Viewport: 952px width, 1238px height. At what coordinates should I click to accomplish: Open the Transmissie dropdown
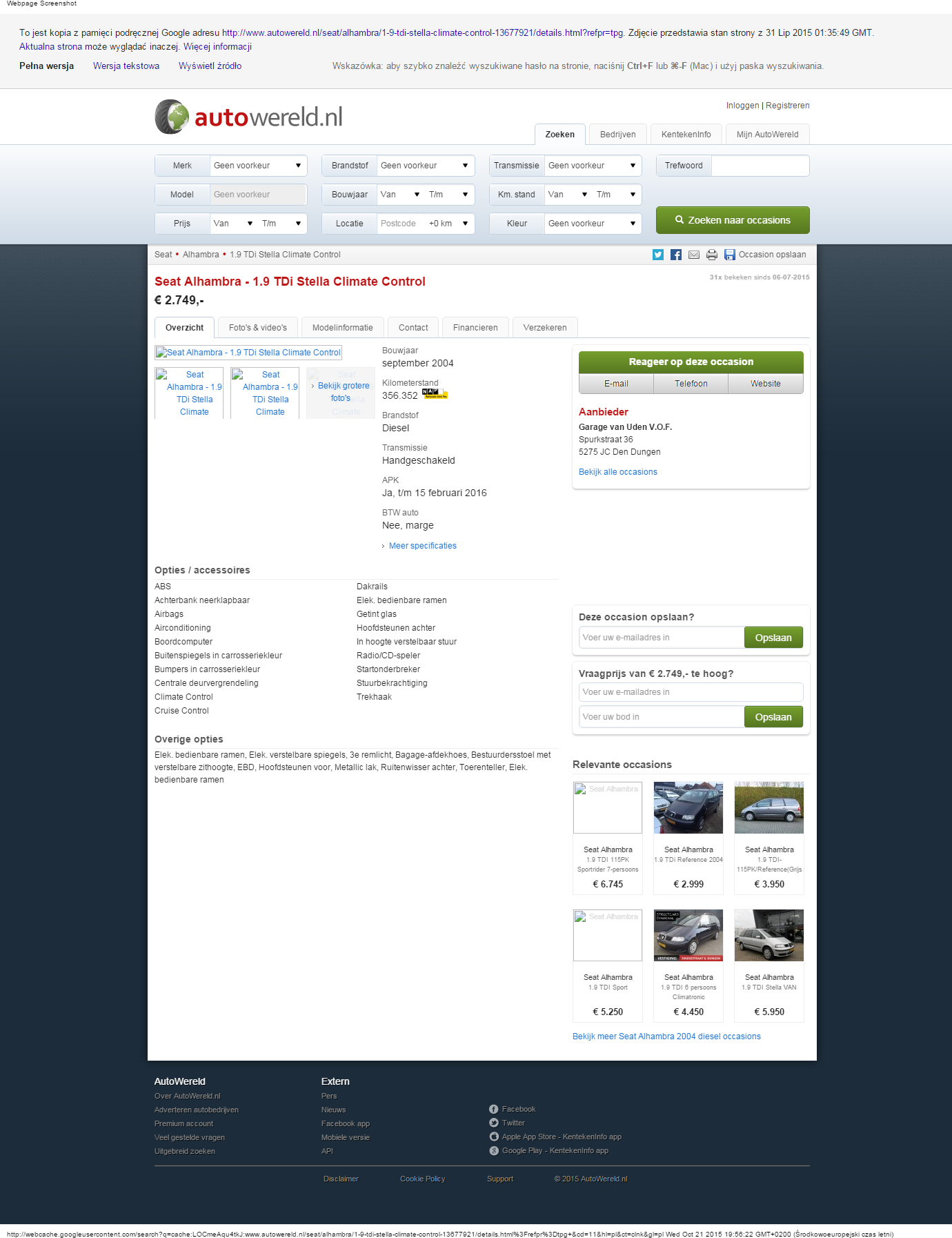pyautogui.click(x=592, y=166)
